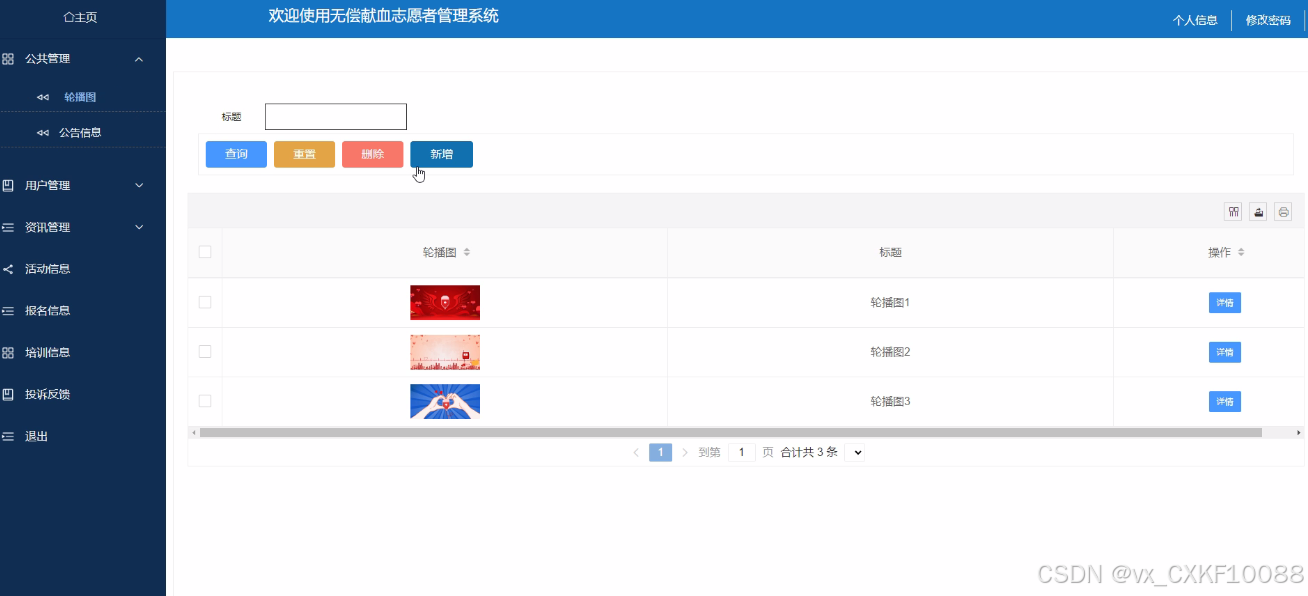Viewport: 1308px width, 596px height.
Task: Click the share icon beside 活动信息
Action: (x=8, y=269)
